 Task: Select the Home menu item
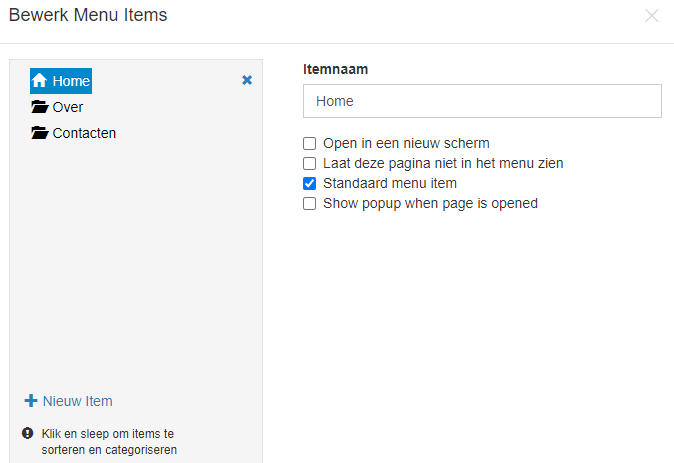[x=61, y=81]
